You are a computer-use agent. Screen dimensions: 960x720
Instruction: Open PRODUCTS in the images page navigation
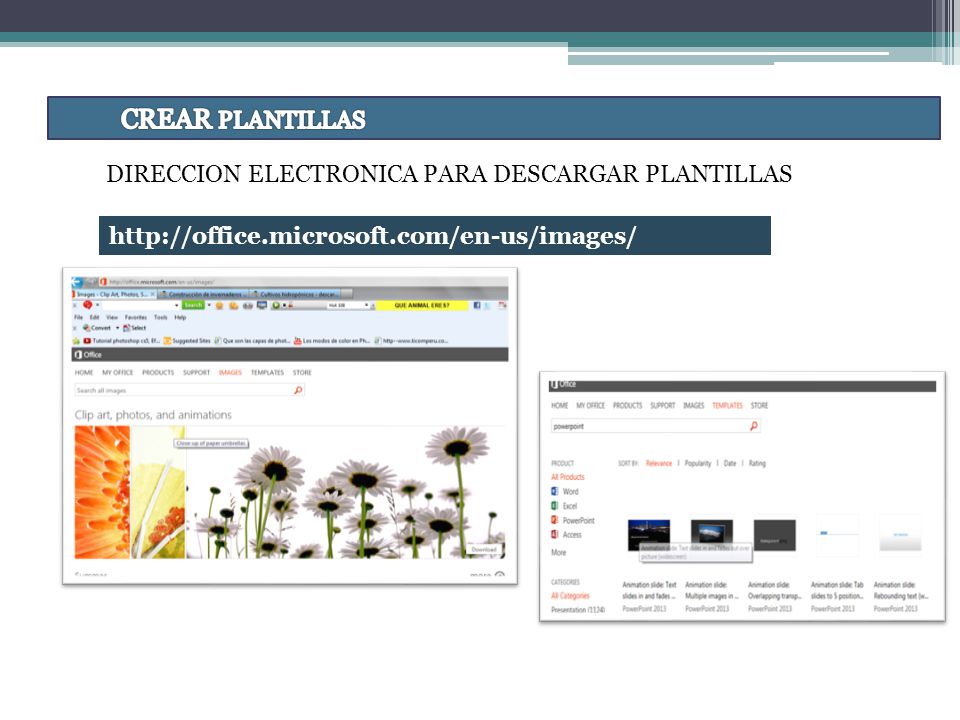(158, 372)
